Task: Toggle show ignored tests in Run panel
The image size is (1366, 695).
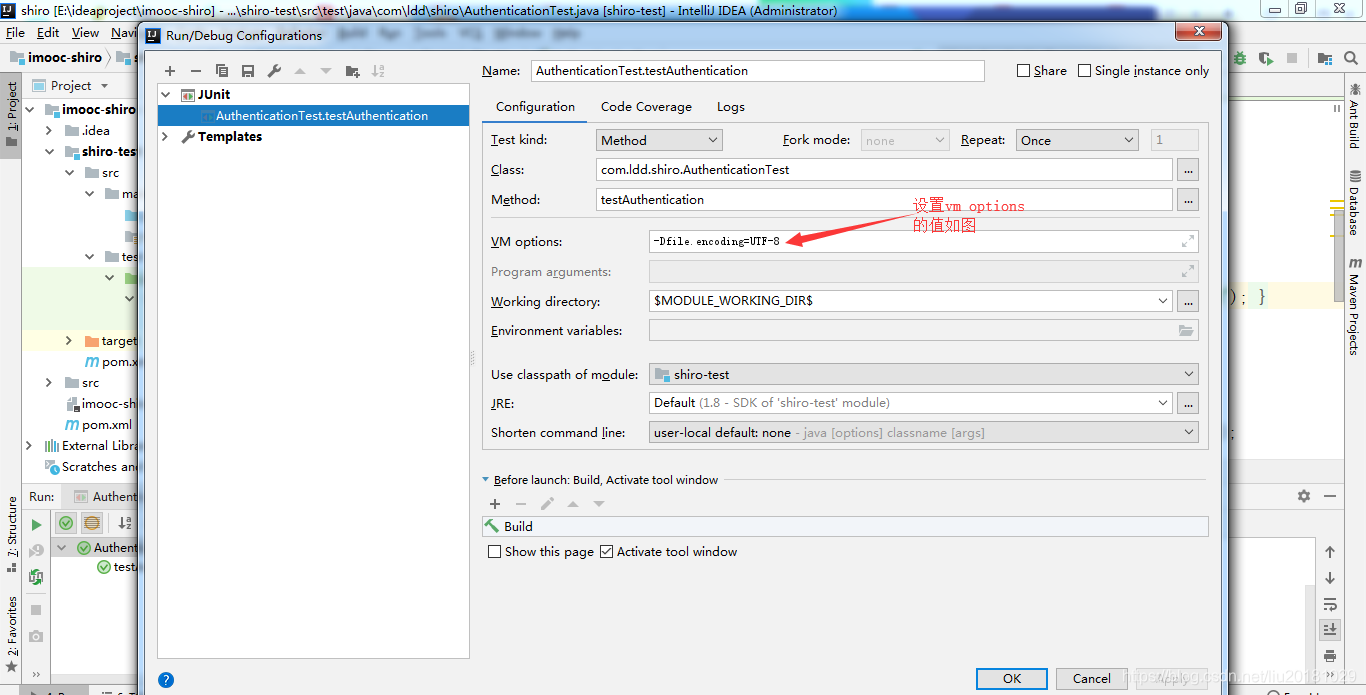Action: pyautogui.click(x=92, y=522)
